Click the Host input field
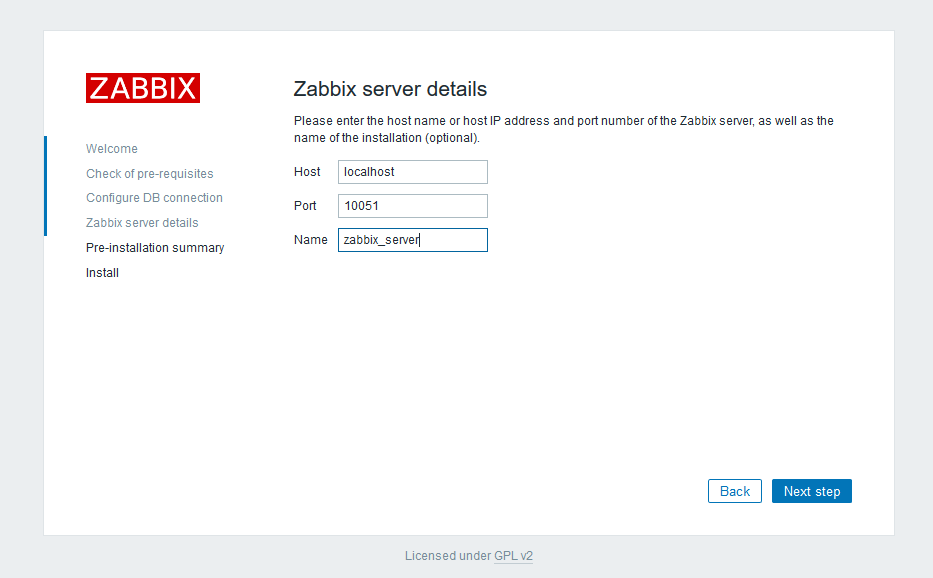The image size is (933, 578). click(413, 172)
